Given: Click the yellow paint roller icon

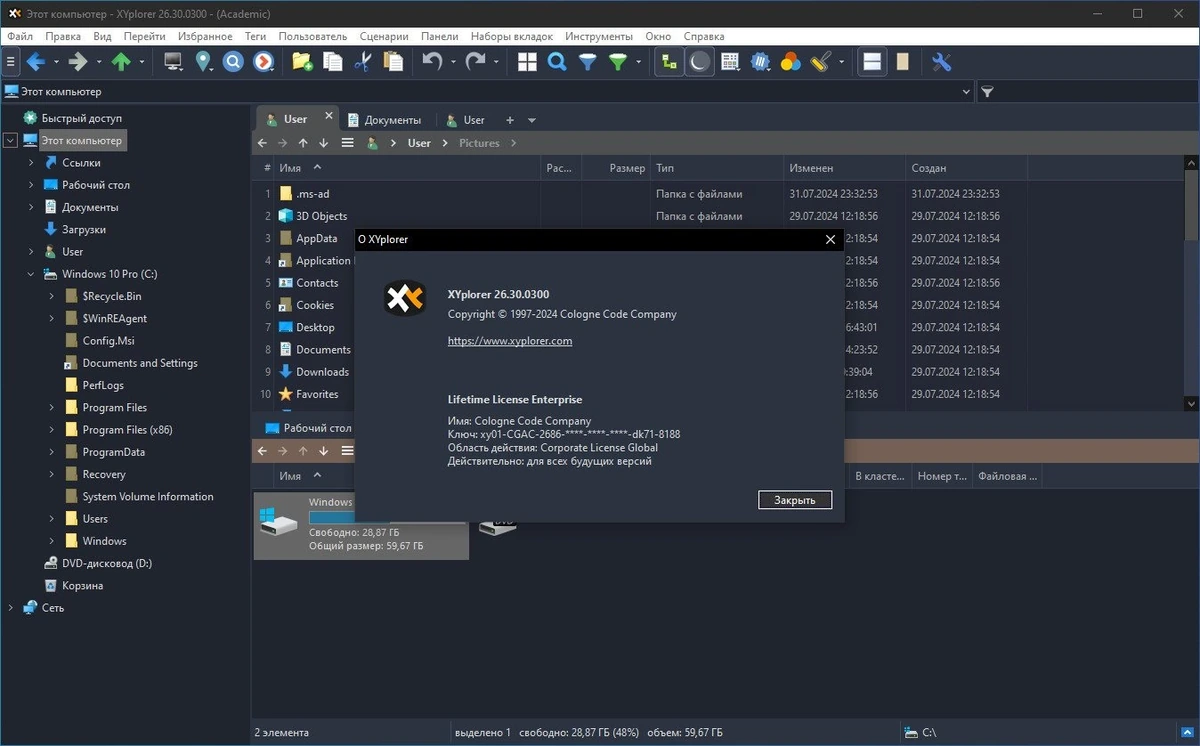Looking at the screenshot, I should coord(821,62).
